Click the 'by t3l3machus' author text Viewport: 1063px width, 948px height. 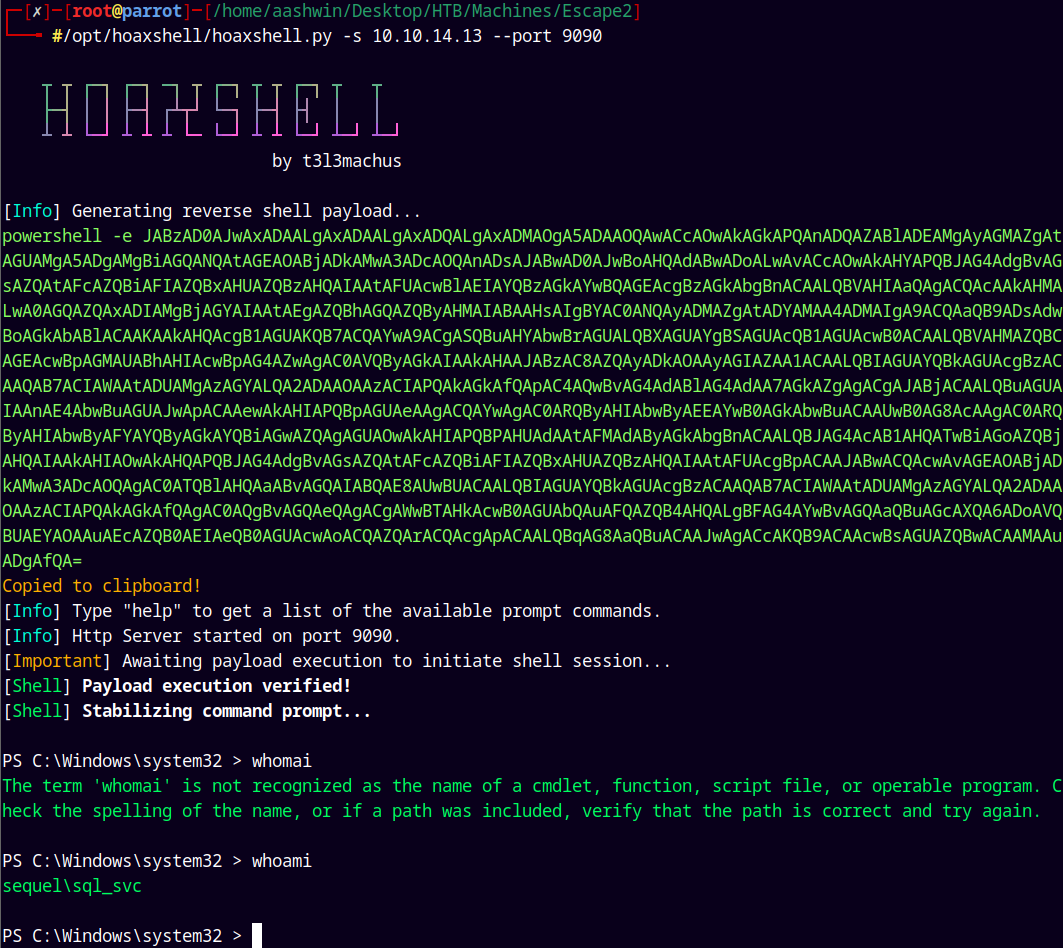pos(336,161)
